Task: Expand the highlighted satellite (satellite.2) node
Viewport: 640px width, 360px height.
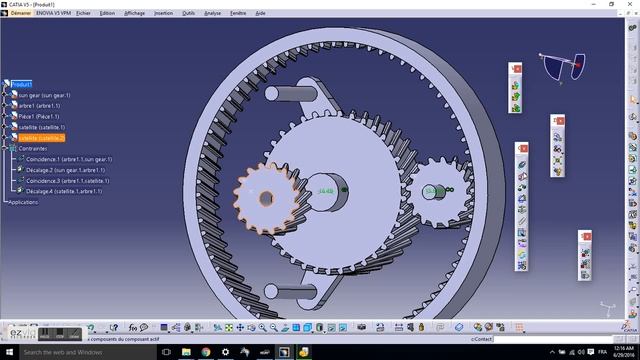Action: pos(4,138)
